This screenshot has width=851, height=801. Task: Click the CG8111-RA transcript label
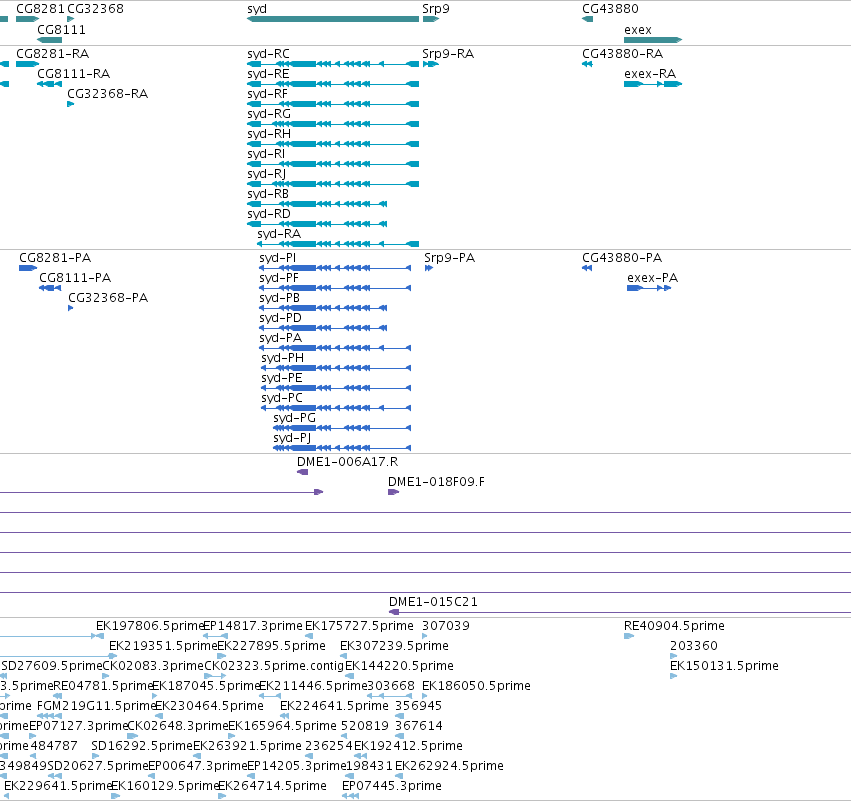click(74, 74)
